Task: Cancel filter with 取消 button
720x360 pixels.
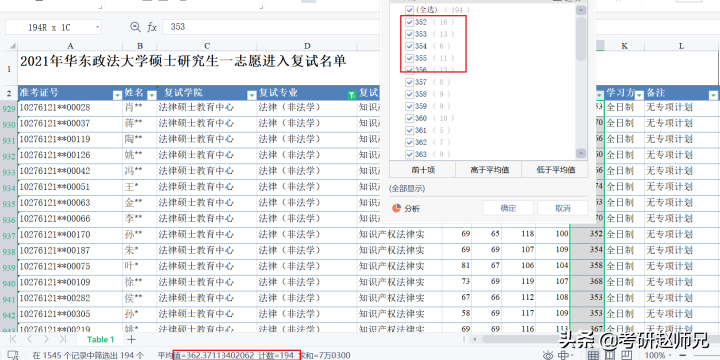Action: tap(562, 208)
